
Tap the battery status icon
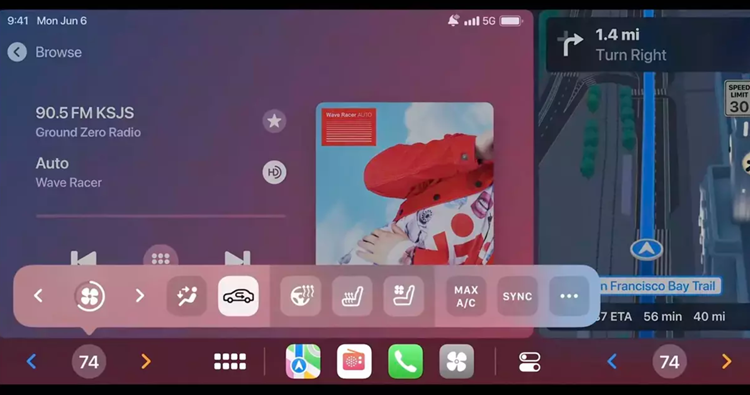click(511, 21)
